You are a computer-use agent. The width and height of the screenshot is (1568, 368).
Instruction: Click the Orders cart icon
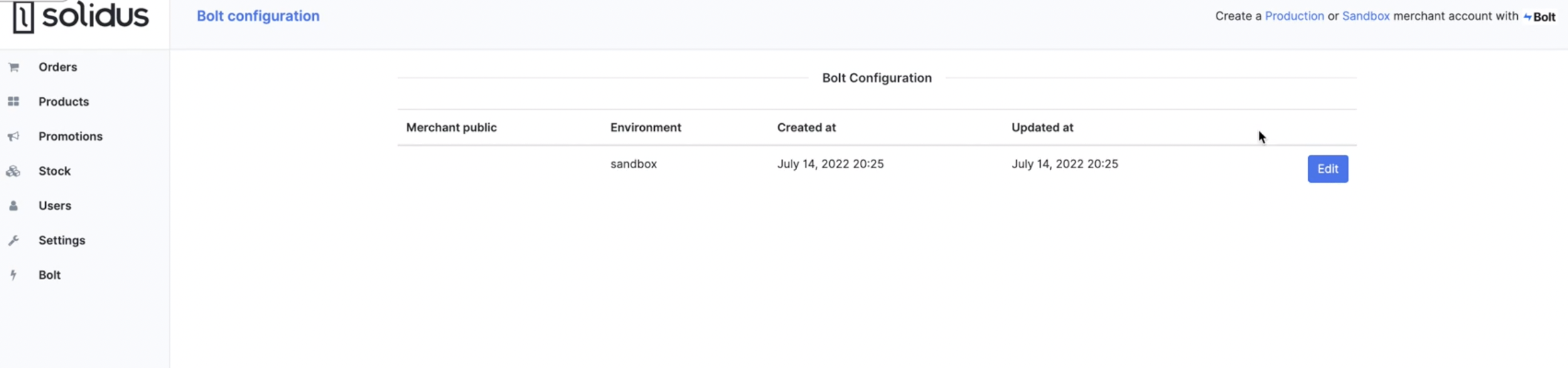coord(14,67)
